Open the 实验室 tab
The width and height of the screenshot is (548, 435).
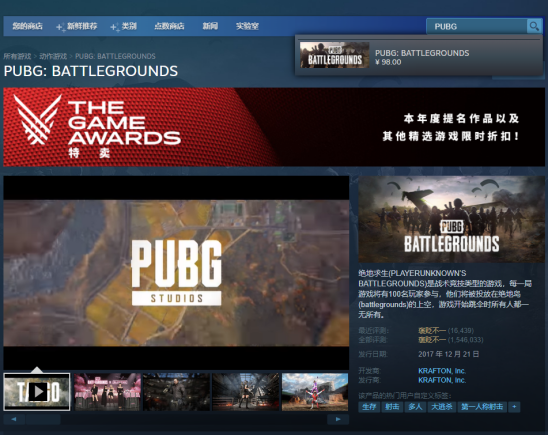[247, 26]
